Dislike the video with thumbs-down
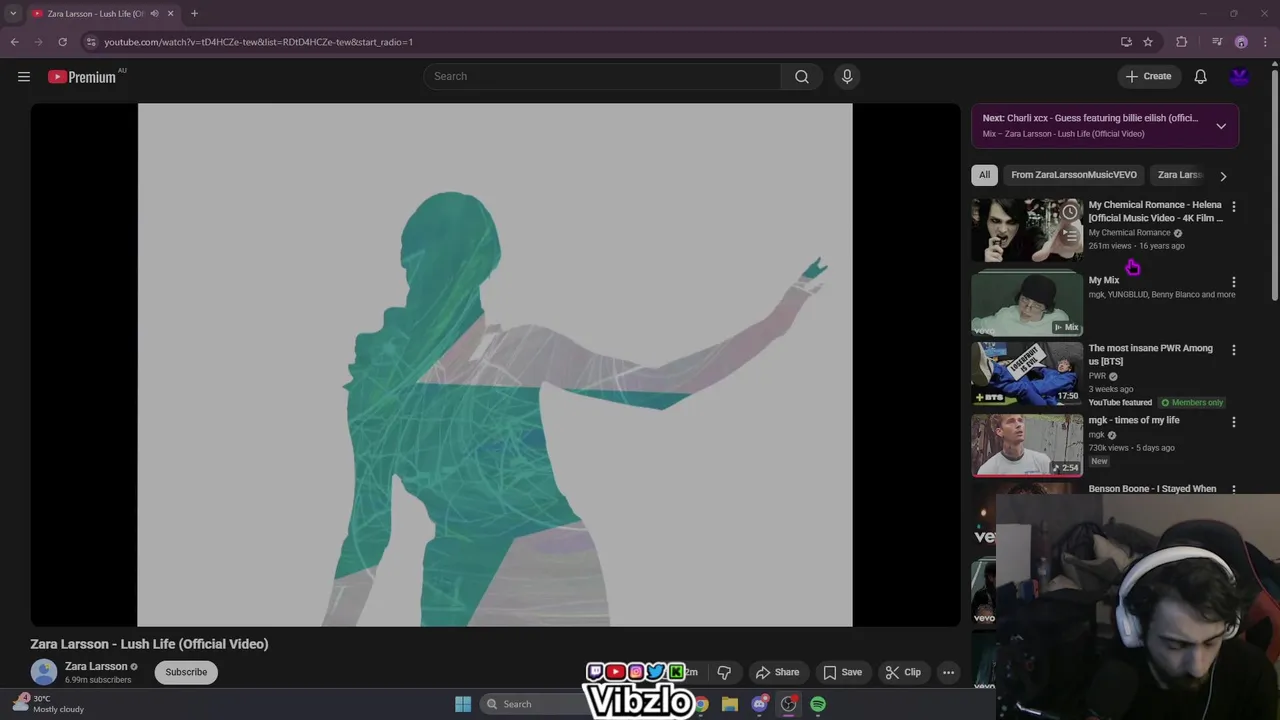The height and width of the screenshot is (720, 1280). (724, 672)
